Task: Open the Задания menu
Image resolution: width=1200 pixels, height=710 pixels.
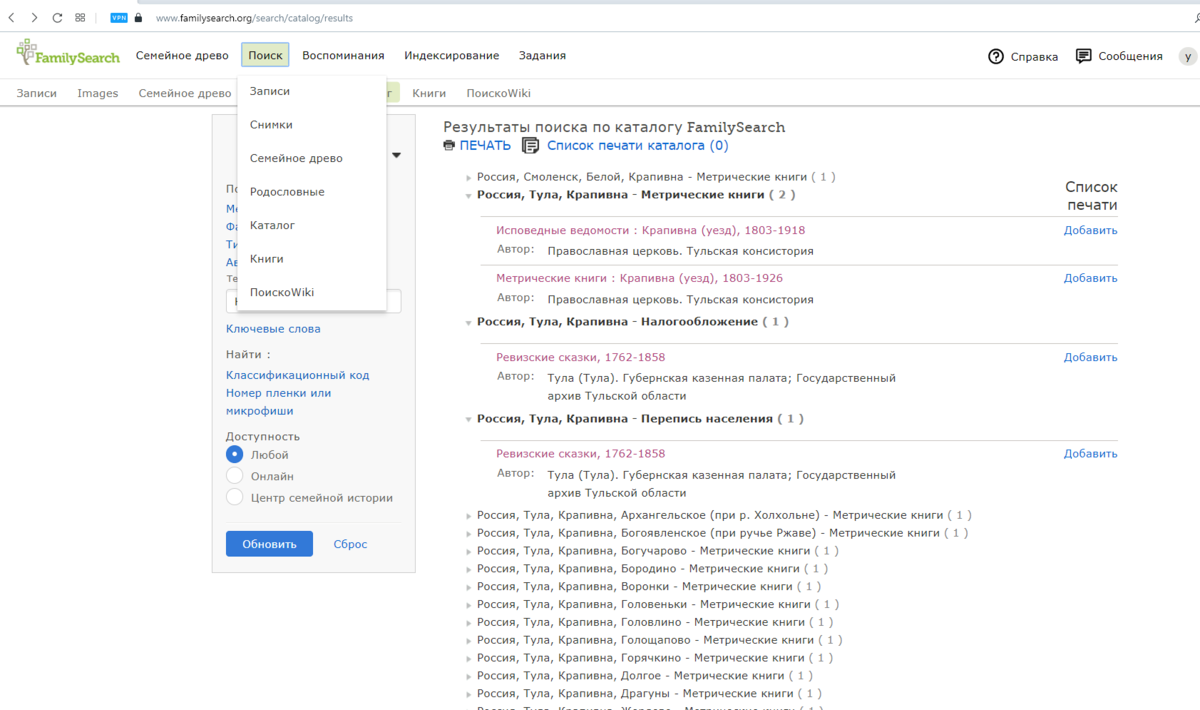Action: pyautogui.click(x=542, y=56)
